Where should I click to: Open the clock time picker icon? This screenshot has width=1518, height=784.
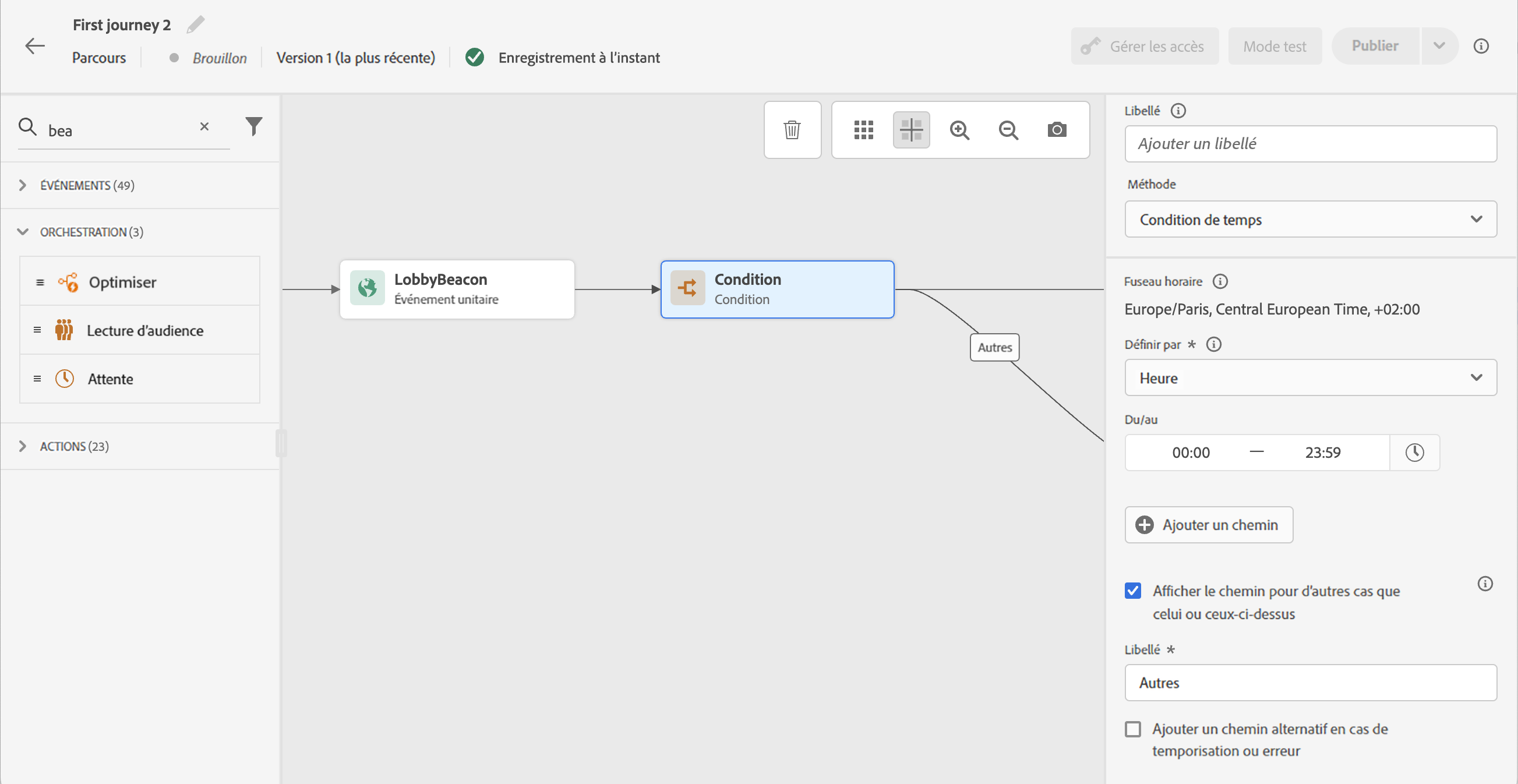1414,453
